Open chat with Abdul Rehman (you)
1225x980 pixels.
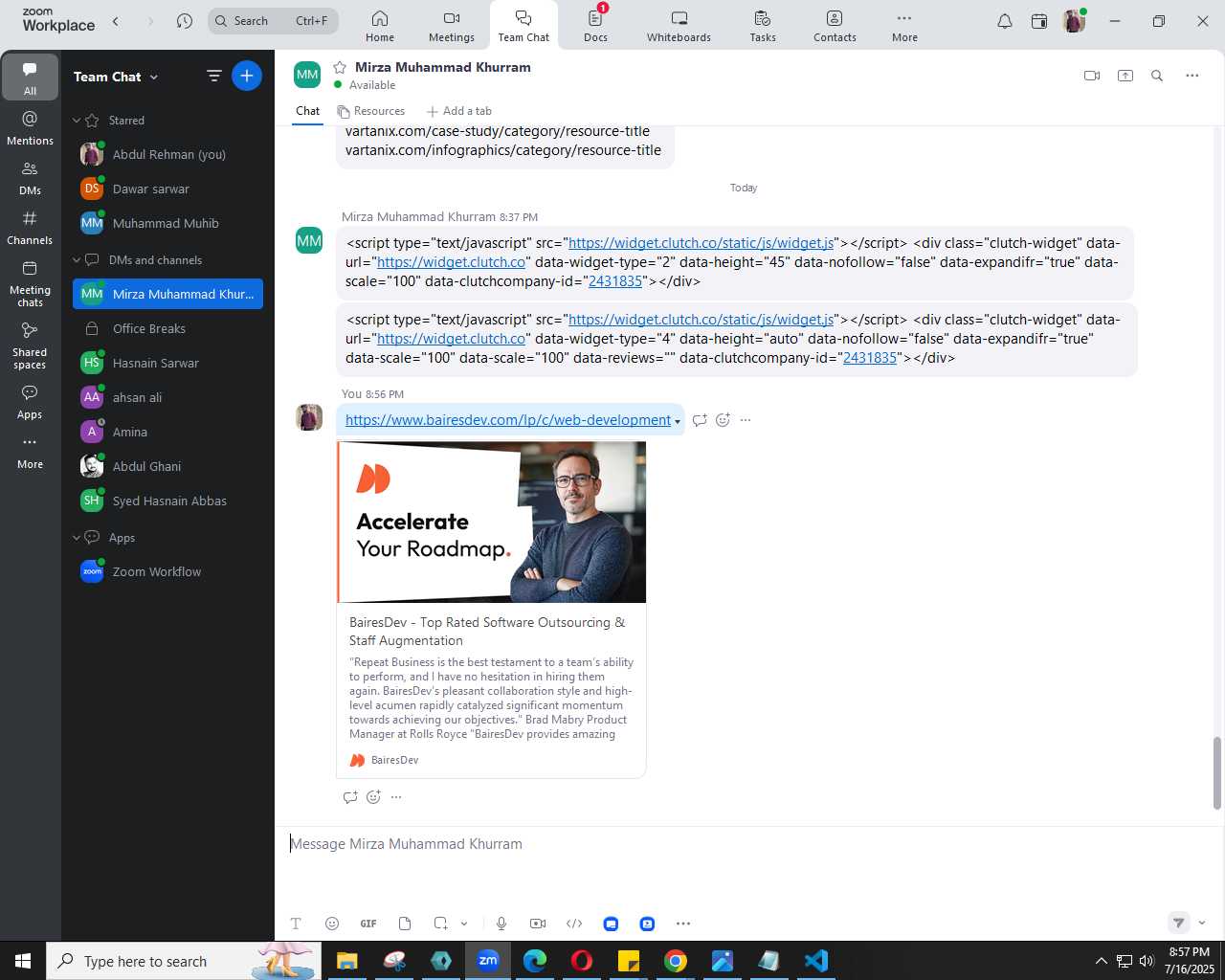pyautogui.click(x=167, y=154)
